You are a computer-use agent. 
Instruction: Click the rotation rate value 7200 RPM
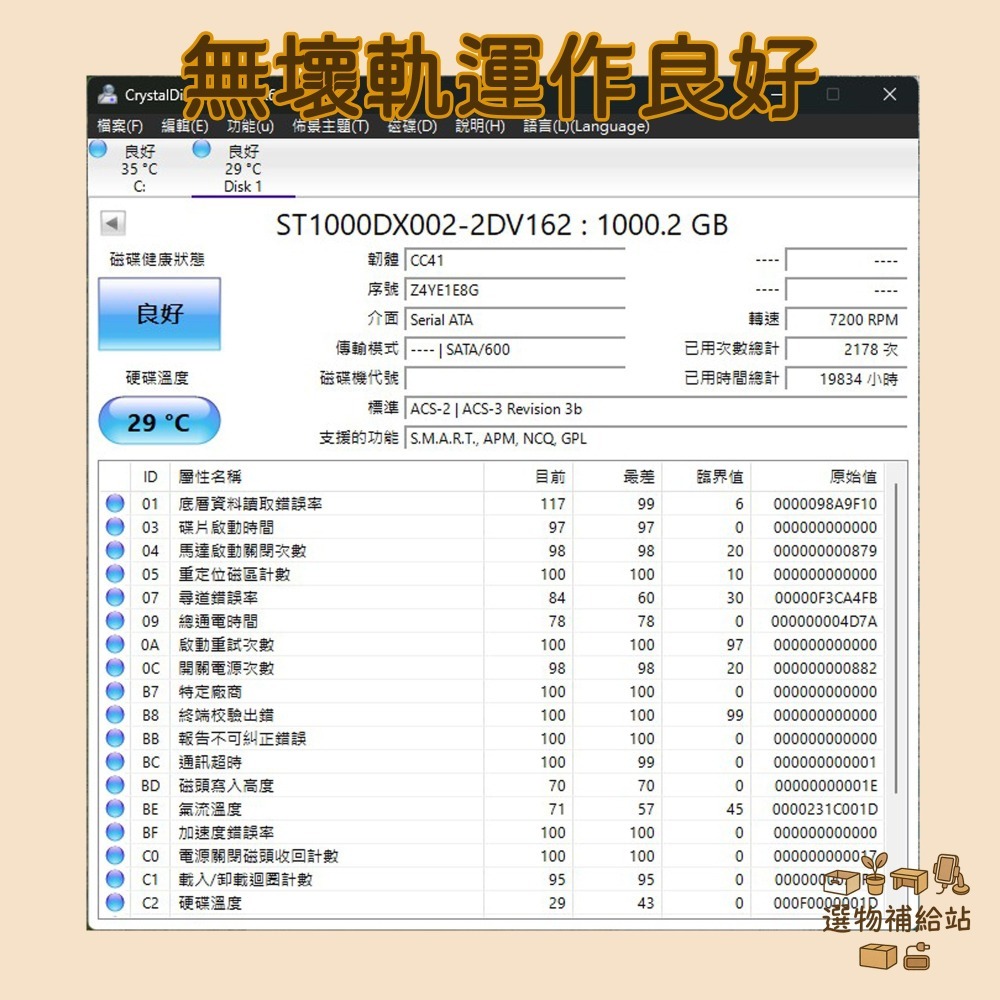click(x=846, y=320)
